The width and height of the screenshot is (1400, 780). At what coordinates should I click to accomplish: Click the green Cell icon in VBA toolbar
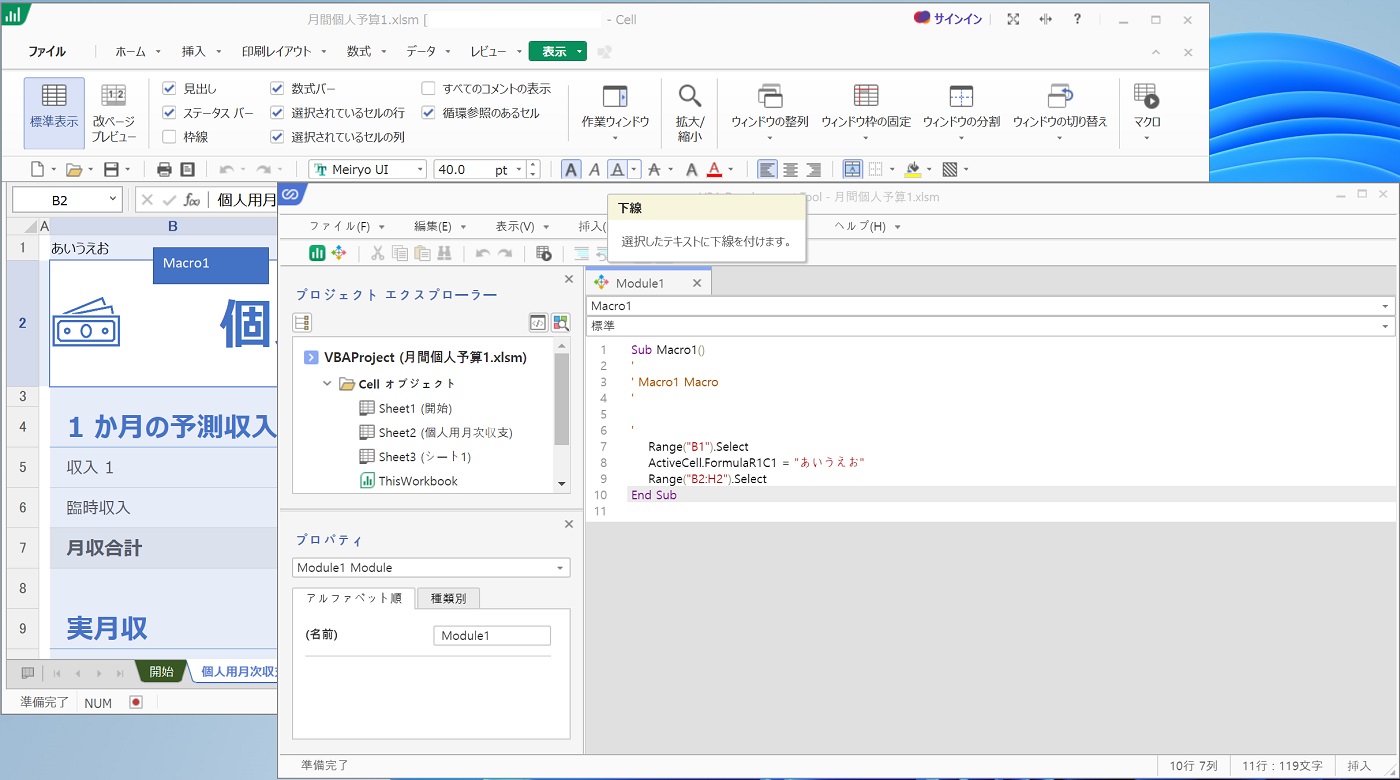point(316,253)
